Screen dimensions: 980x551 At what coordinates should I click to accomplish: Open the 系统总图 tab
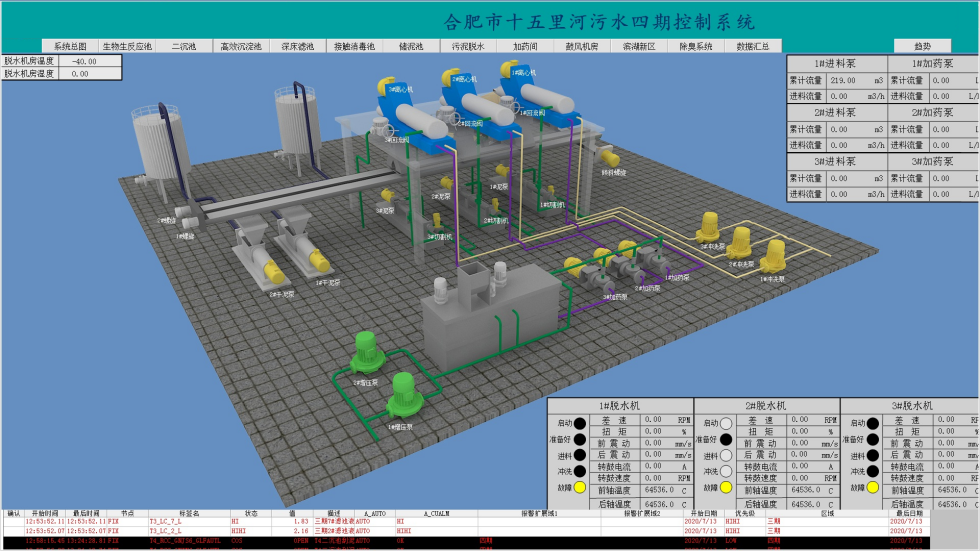click(x=70, y=46)
